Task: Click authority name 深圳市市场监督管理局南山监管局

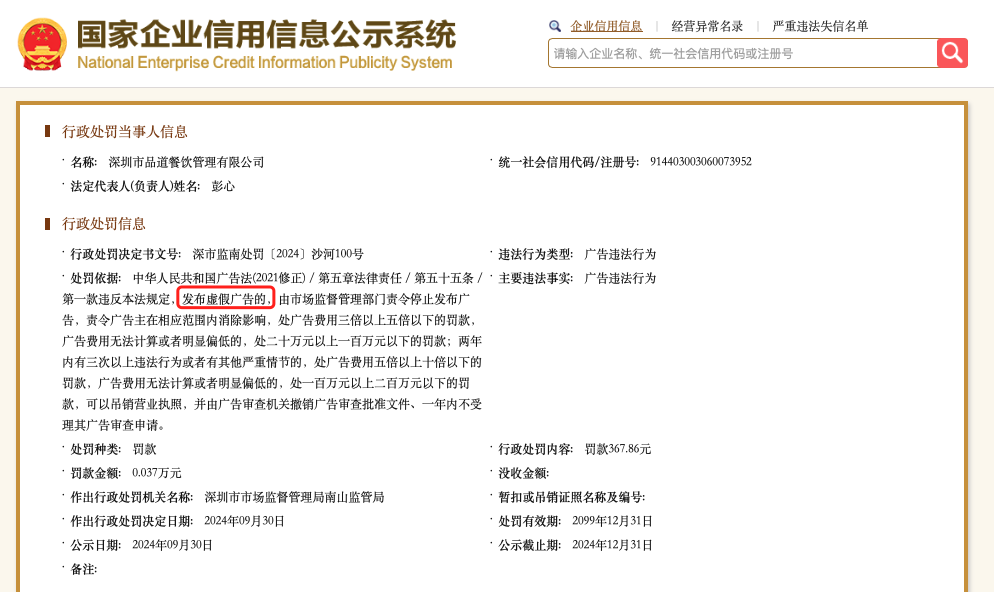Action: (294, 498)
